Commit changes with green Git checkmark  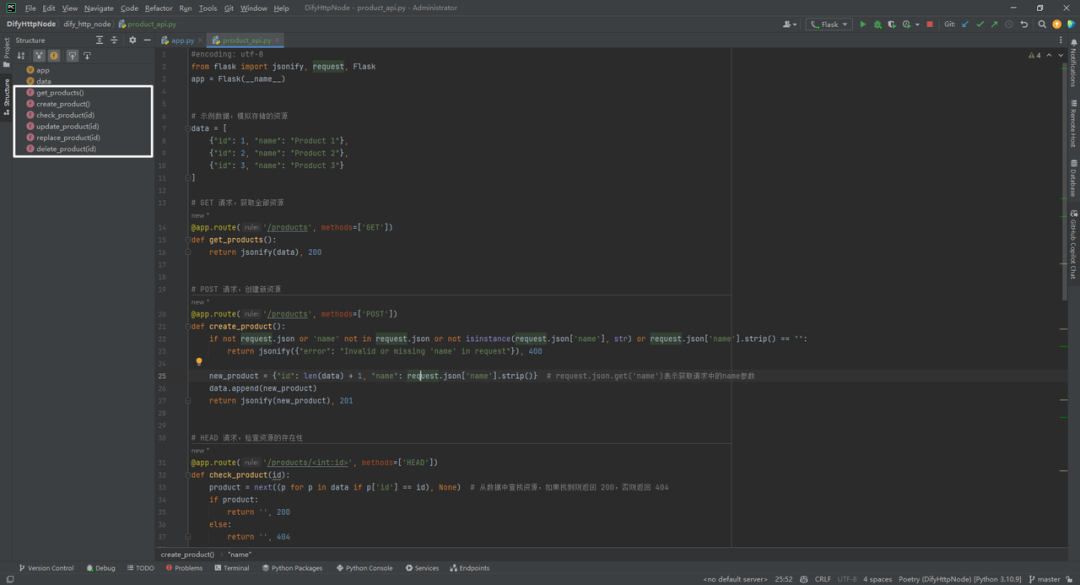click(980, 24)
